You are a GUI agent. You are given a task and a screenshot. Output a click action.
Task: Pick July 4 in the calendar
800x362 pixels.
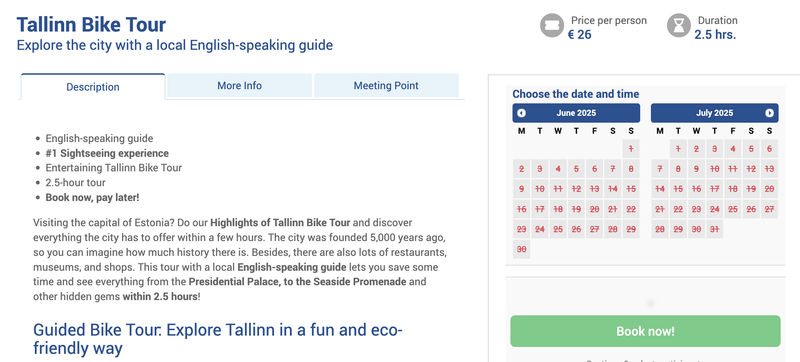point(733,149)
